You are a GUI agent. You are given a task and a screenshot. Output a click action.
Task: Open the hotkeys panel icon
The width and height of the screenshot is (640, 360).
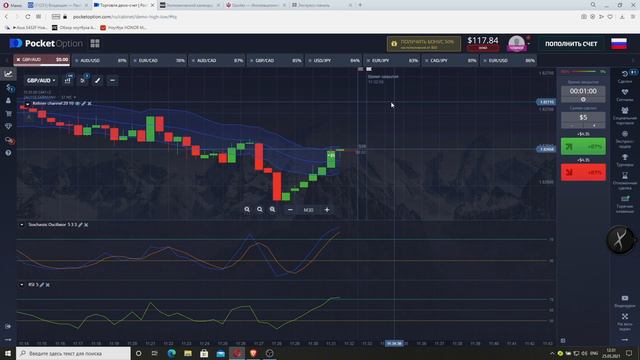point(624,203)
